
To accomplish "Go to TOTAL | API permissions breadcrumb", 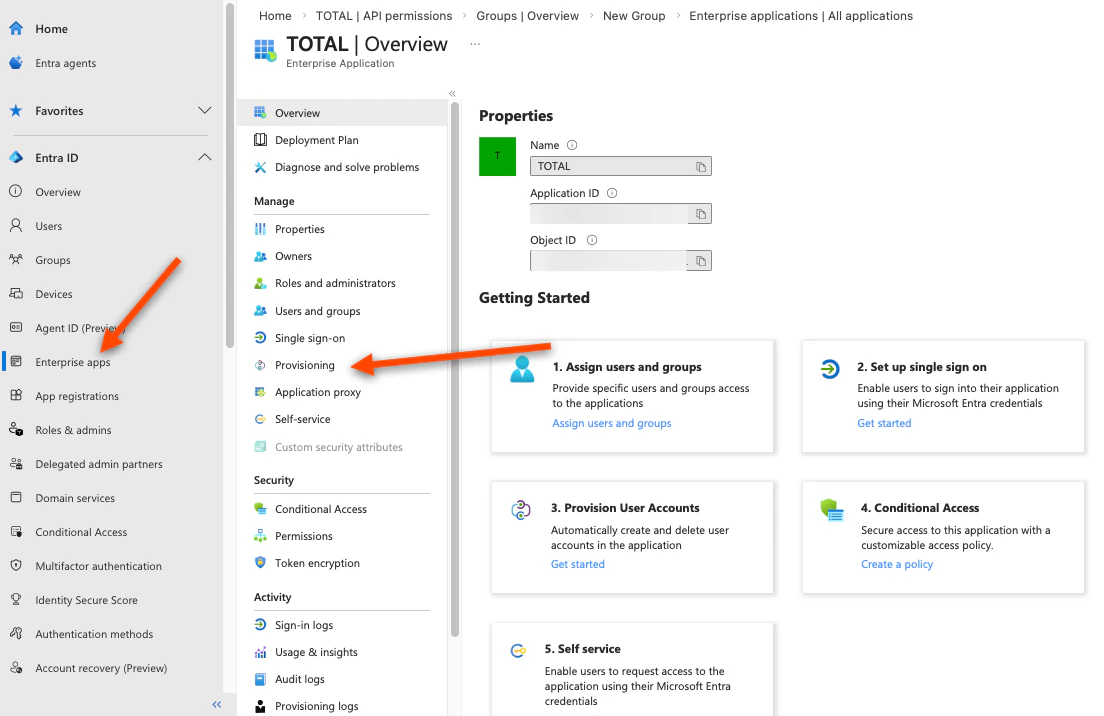I will point(384,15).
